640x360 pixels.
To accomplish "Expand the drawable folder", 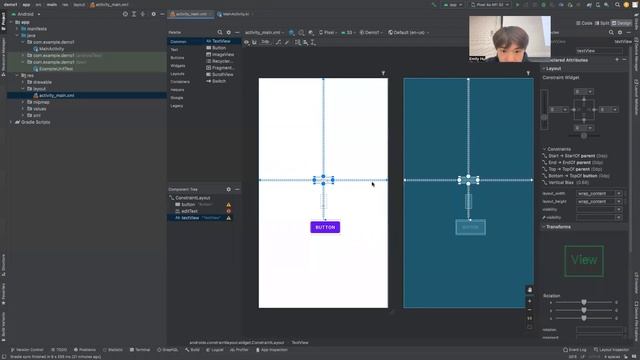I will point(23,82).
